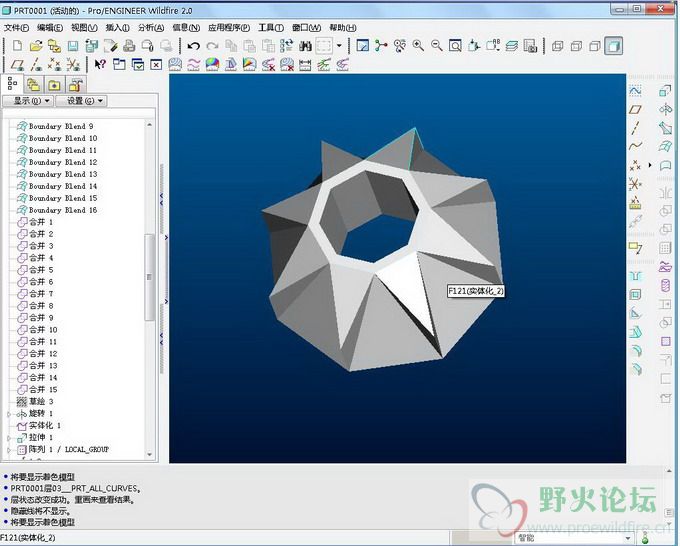This screenshot has height=546, width=680.
Task: Switch to the Folder Browser tab
Action: [33, 85]
